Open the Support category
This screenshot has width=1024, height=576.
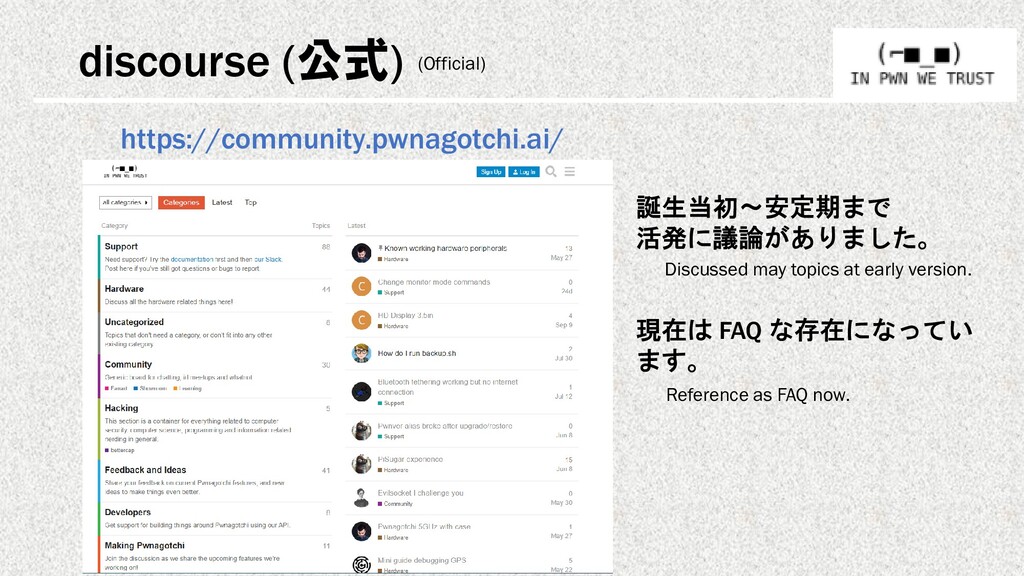(x=121, y=246)
